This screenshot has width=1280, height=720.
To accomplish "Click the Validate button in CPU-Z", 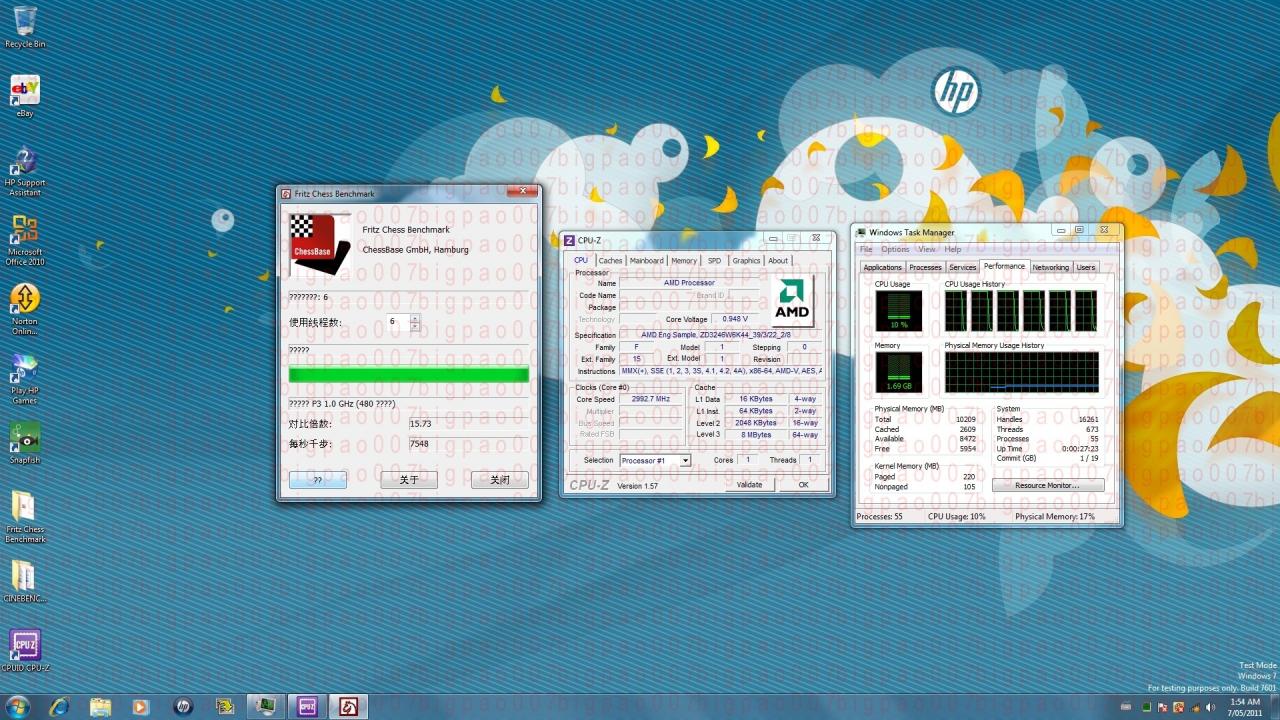I will click(x=749, y=485).
